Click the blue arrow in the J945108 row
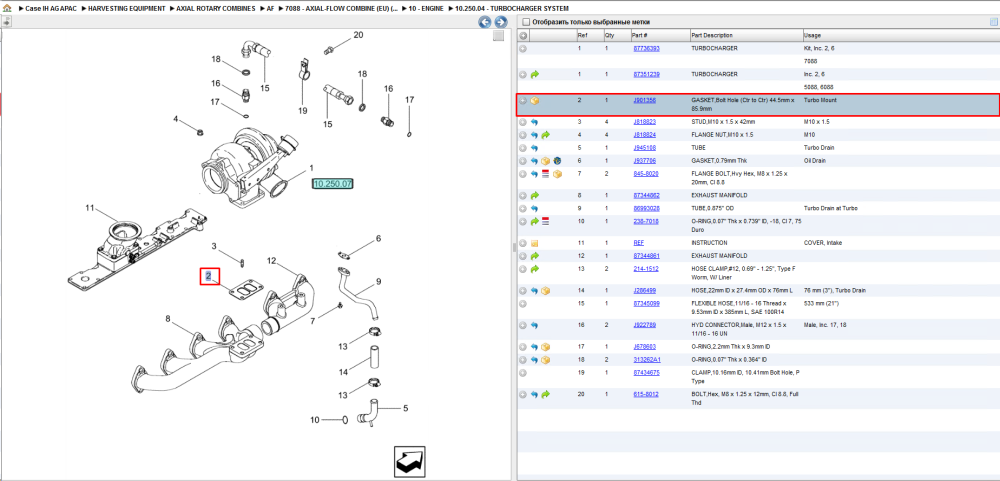Viewport: 1000px width, 481px height. click(534, 148)
